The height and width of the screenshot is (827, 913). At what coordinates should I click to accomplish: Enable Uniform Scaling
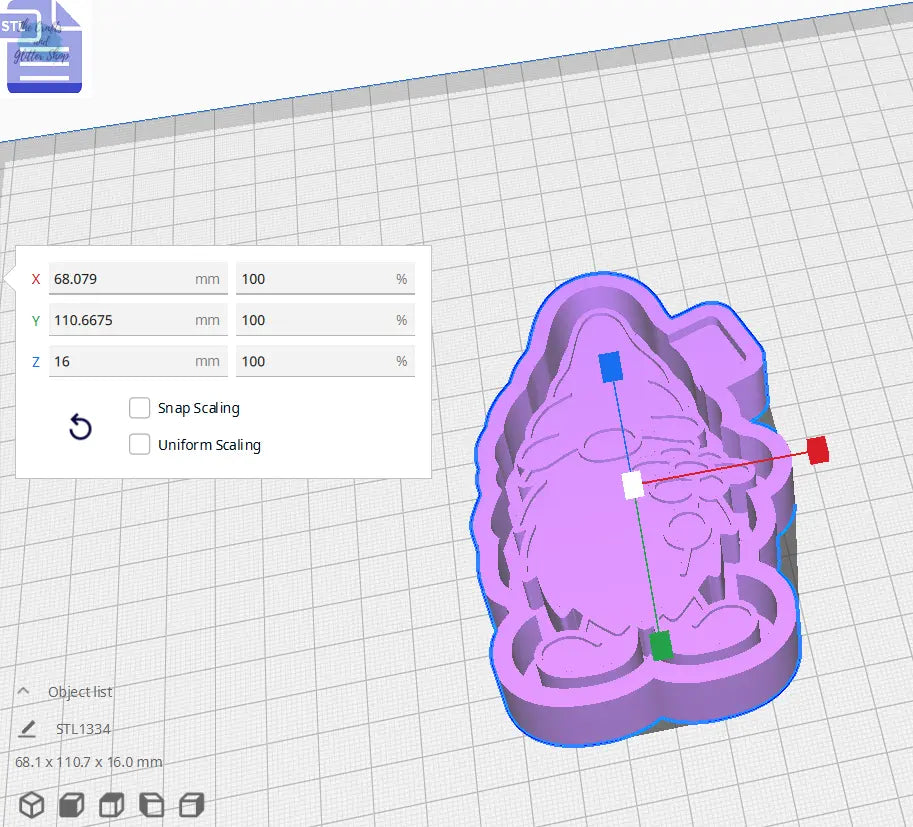click(x=139, y=444)
